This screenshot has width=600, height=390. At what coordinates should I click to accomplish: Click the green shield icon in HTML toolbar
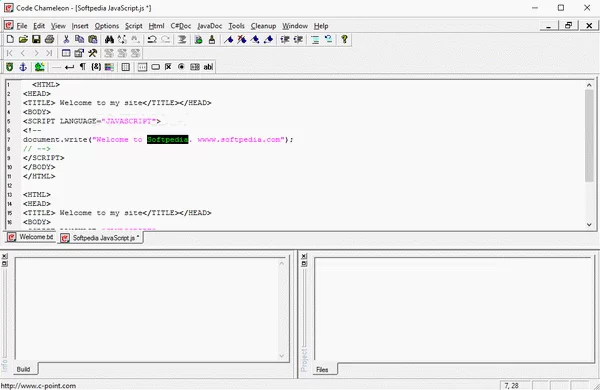(x=10, y=67)
